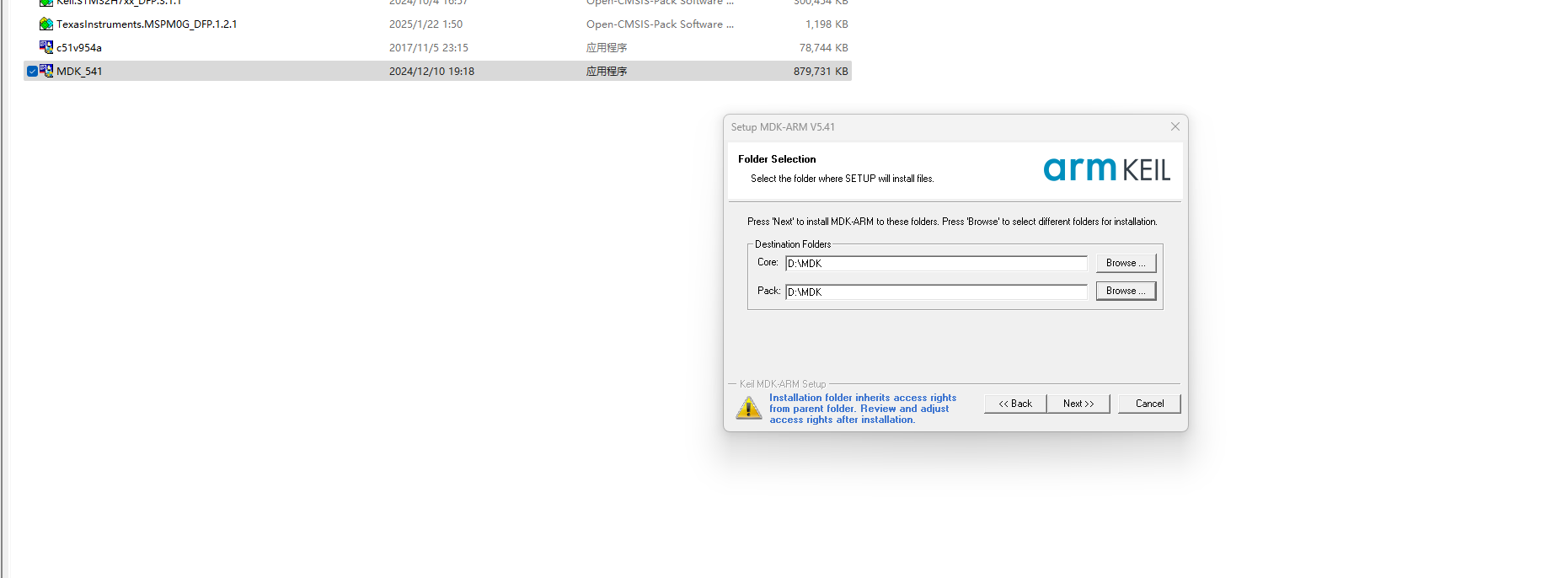Close the Setup MDK-ARM V5.41 dialog

(x=1175, y=126)
